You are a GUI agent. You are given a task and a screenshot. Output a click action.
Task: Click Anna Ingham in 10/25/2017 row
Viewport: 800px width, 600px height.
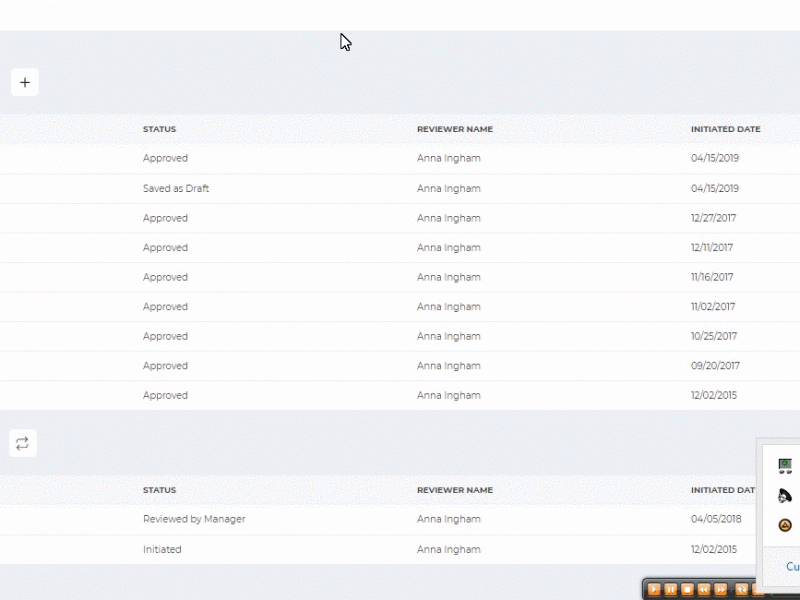tap(448, 336)
